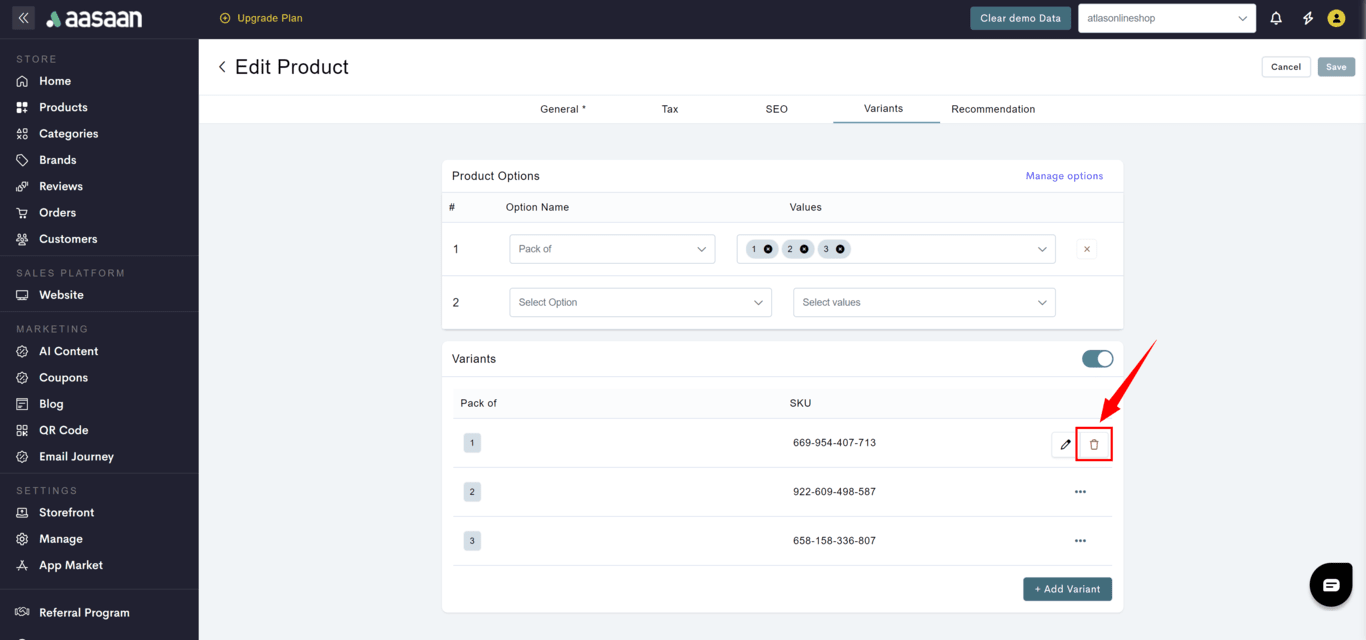Expand the Pack of option dropdown
1366x640 pixels.
pos(612,249)
